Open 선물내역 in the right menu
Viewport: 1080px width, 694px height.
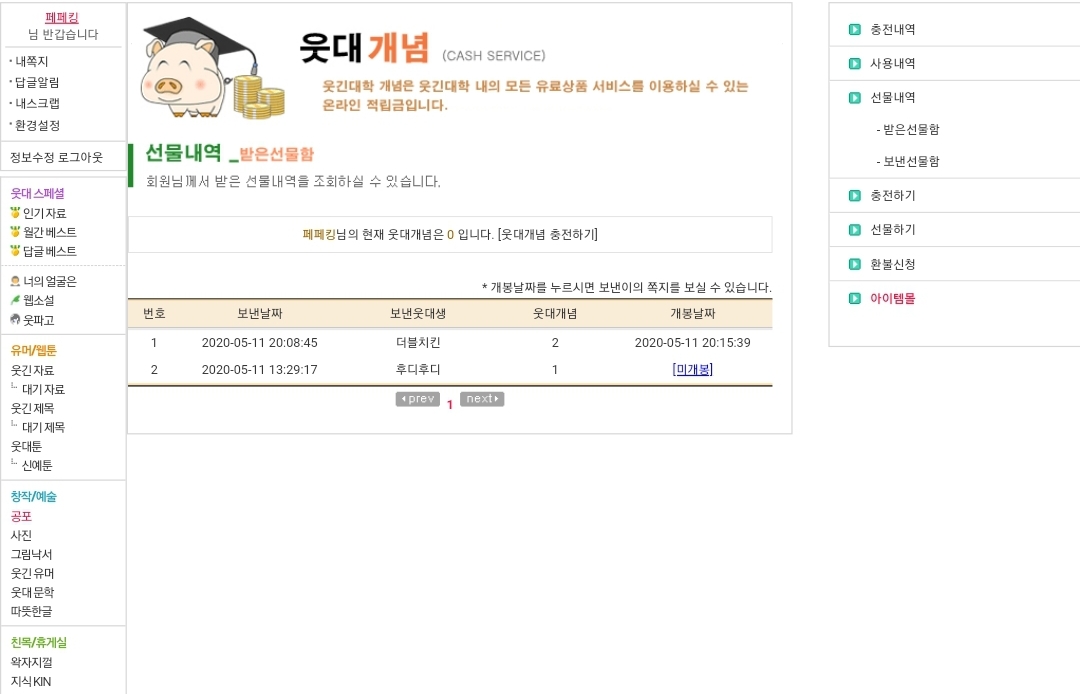(893, 98)
